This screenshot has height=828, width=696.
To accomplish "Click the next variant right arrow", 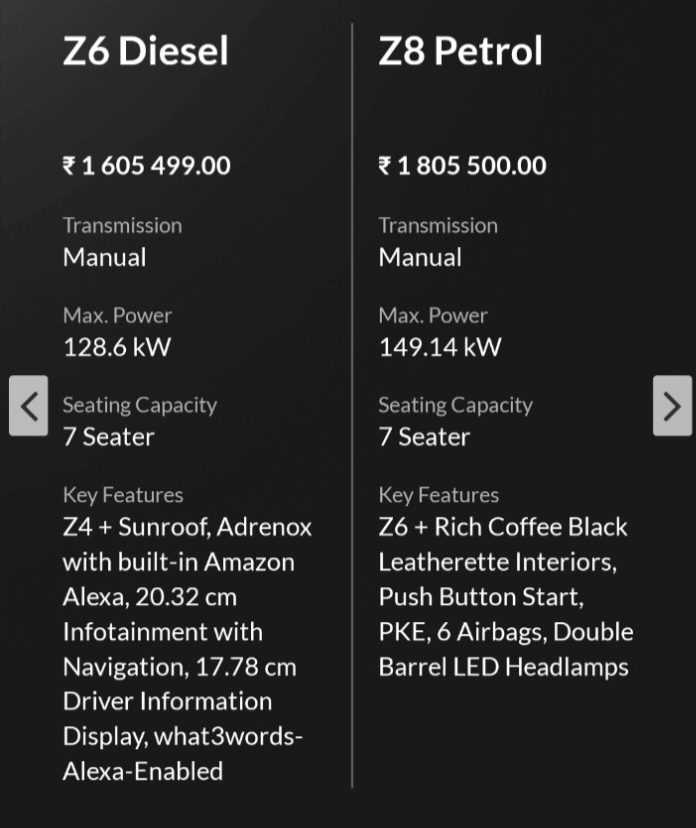I will pos(672,406).
